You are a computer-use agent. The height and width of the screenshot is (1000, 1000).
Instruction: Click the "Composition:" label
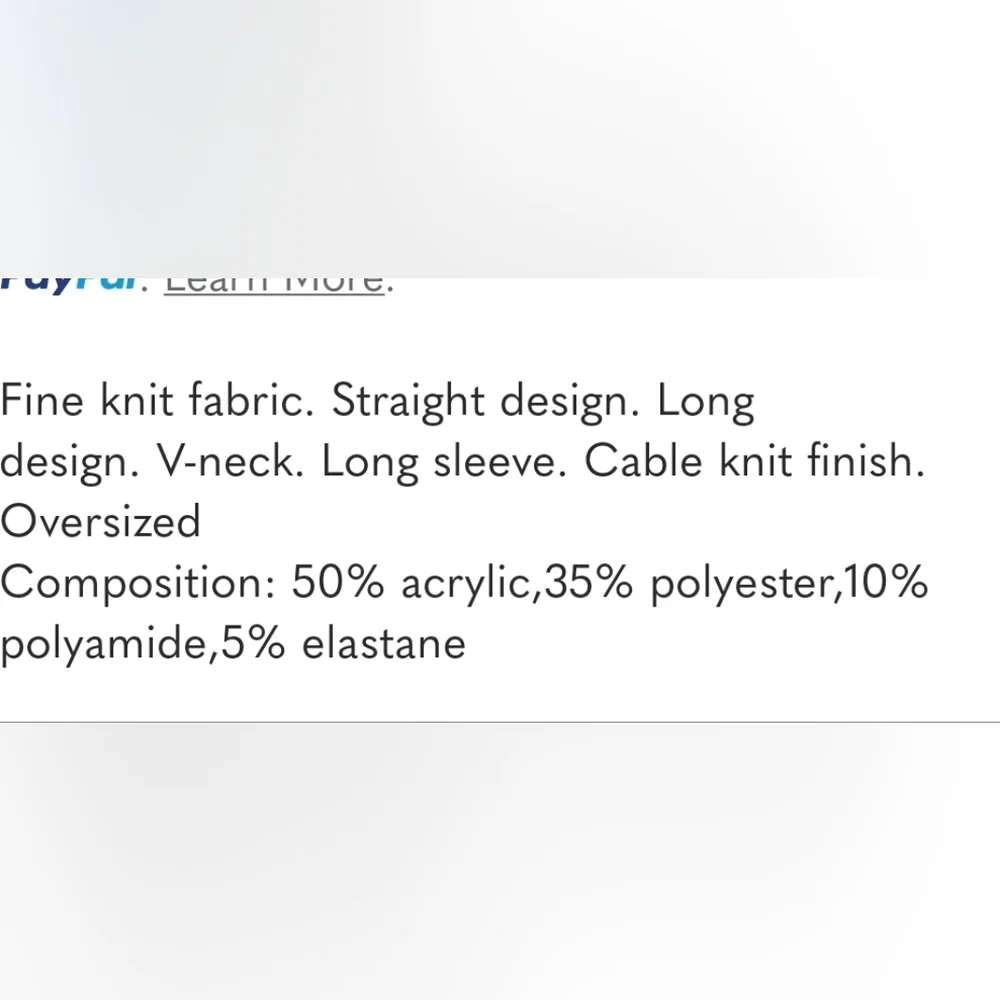[x=138, y=583]
